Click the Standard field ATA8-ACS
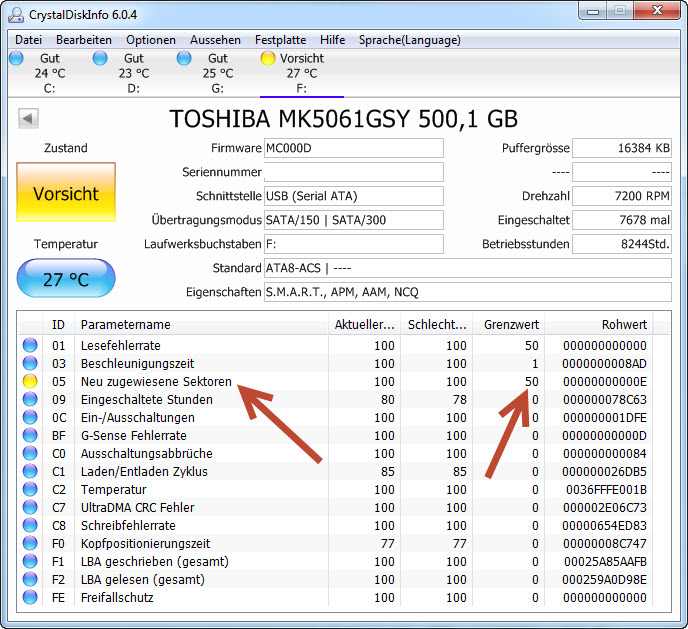The width and height of the screenshot is (688, 629). tap(468, 268)
